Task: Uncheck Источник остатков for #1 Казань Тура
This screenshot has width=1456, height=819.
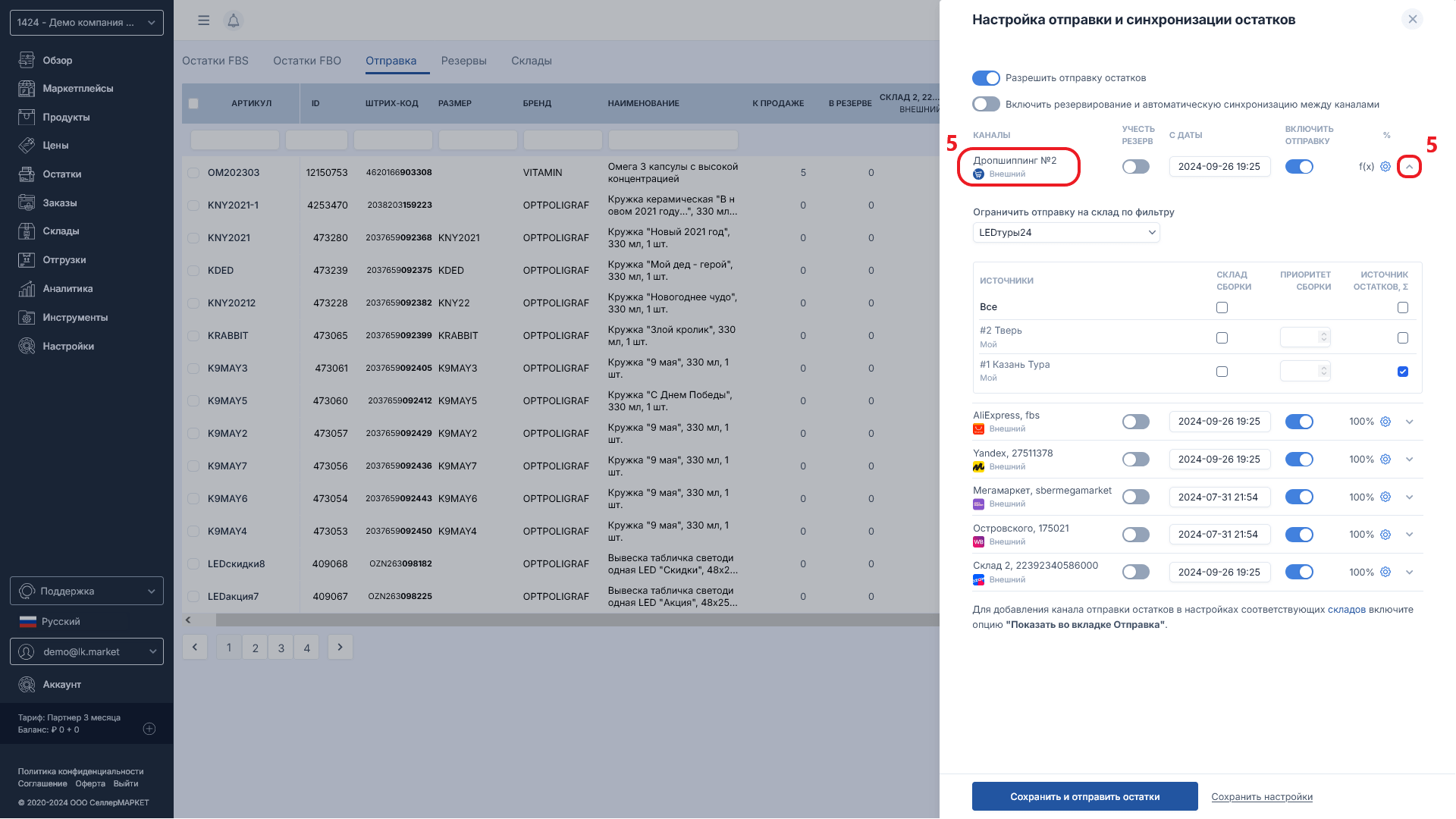Action: (1403, 372)
